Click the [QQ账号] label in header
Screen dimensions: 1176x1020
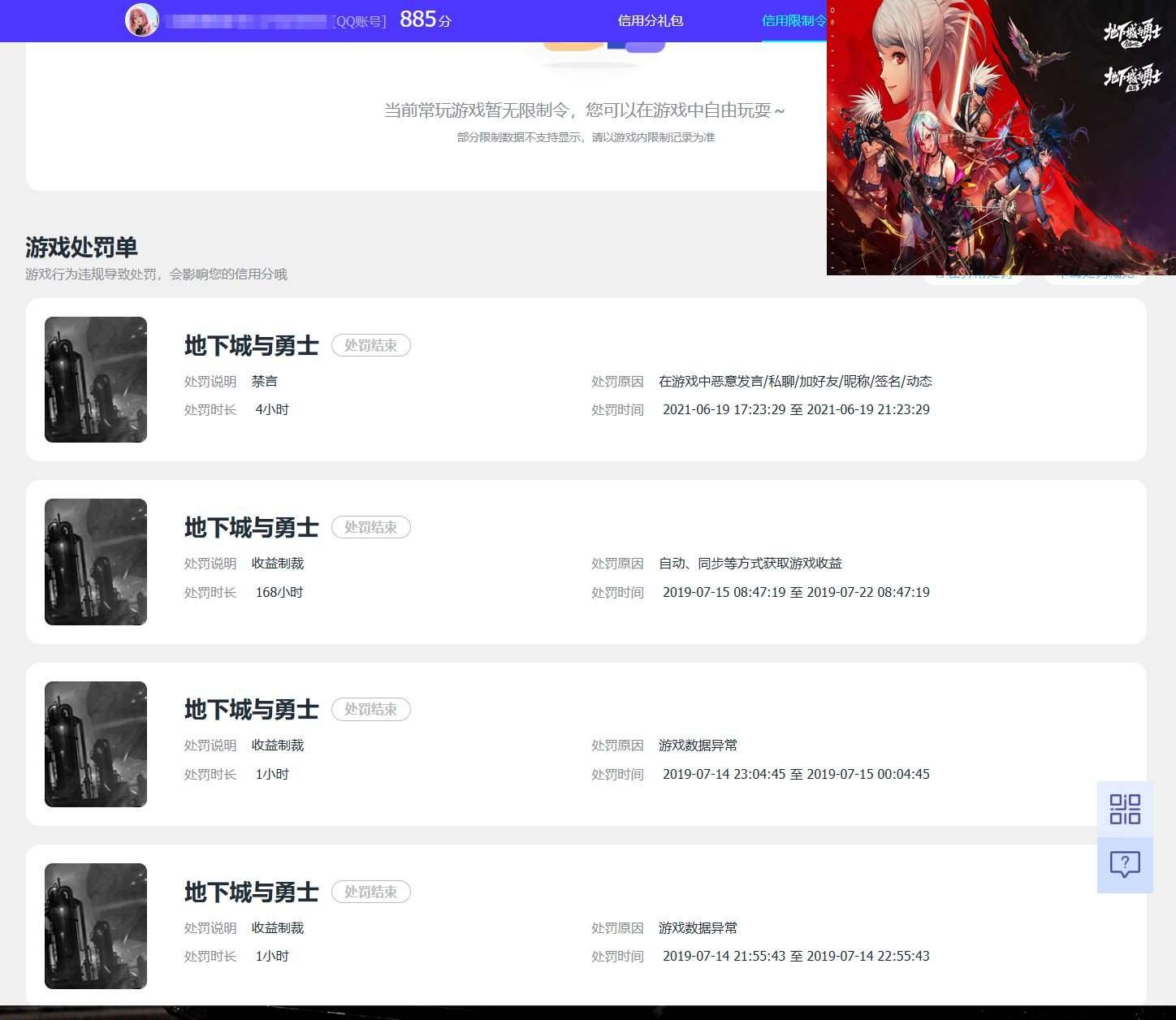pyautogui.click(x=361, y=21)
